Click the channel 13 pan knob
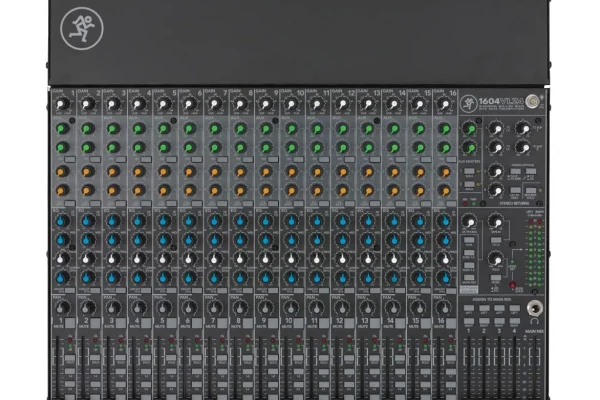 [367, 308]
